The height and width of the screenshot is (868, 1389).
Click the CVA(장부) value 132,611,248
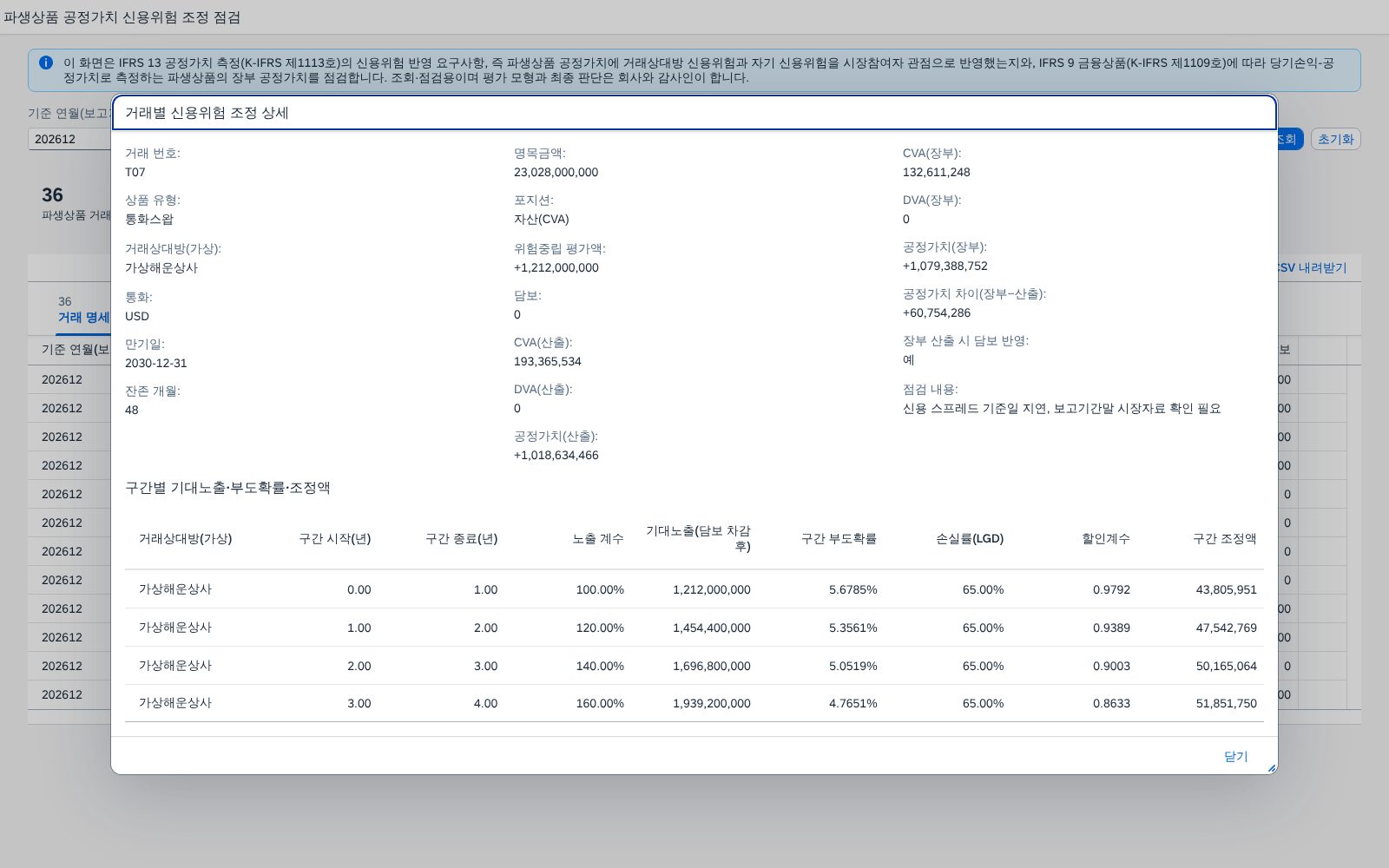(x=937, y=172)
